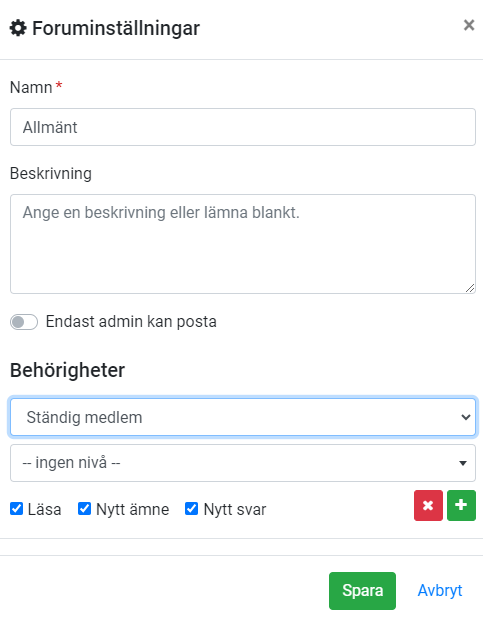This screenshot has width=483, height=623.
Task: Toggle the Endast admin kan posta switch
Action: [24, 322]
